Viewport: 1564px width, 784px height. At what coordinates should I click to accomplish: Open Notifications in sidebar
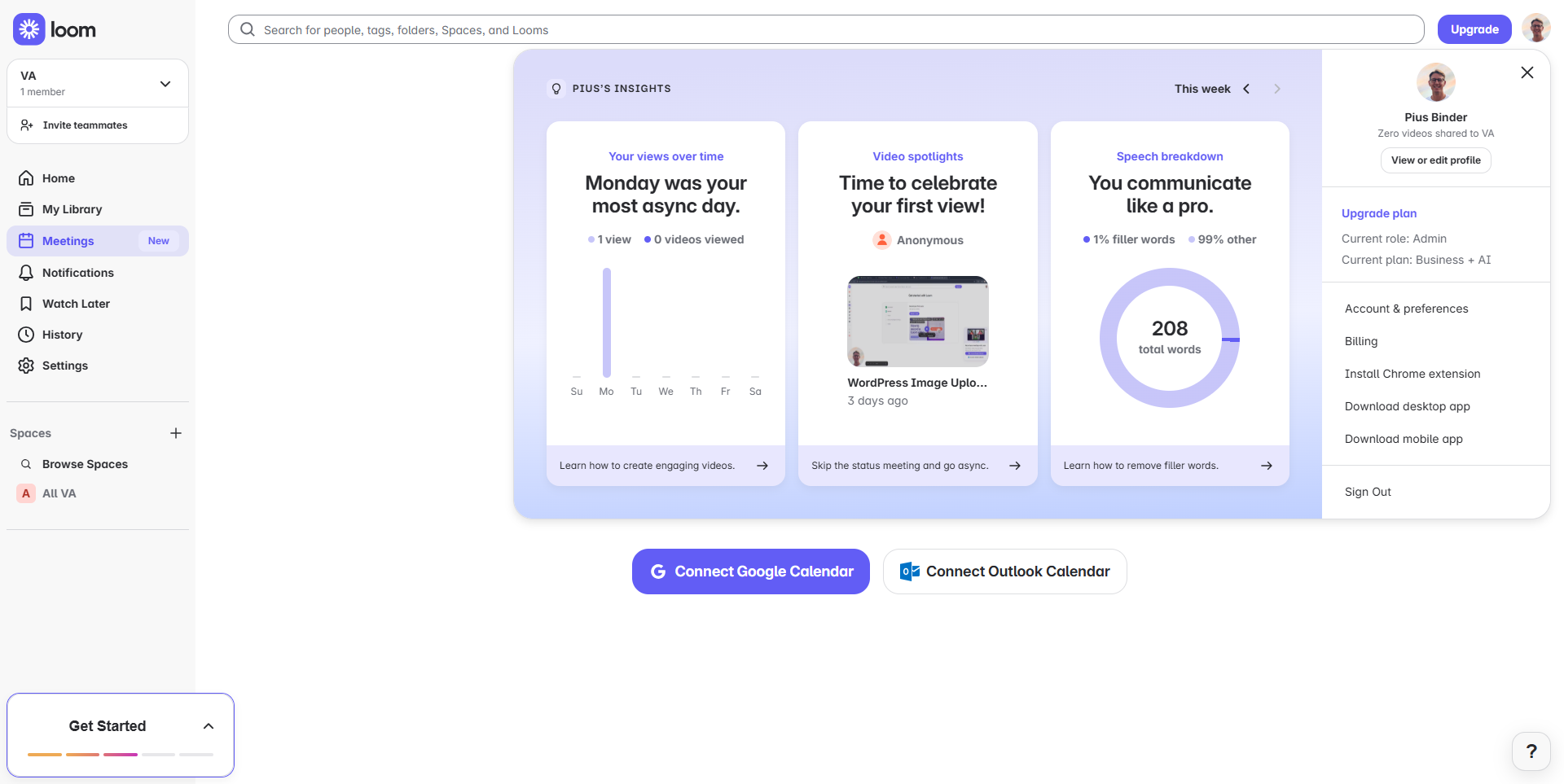98,273
